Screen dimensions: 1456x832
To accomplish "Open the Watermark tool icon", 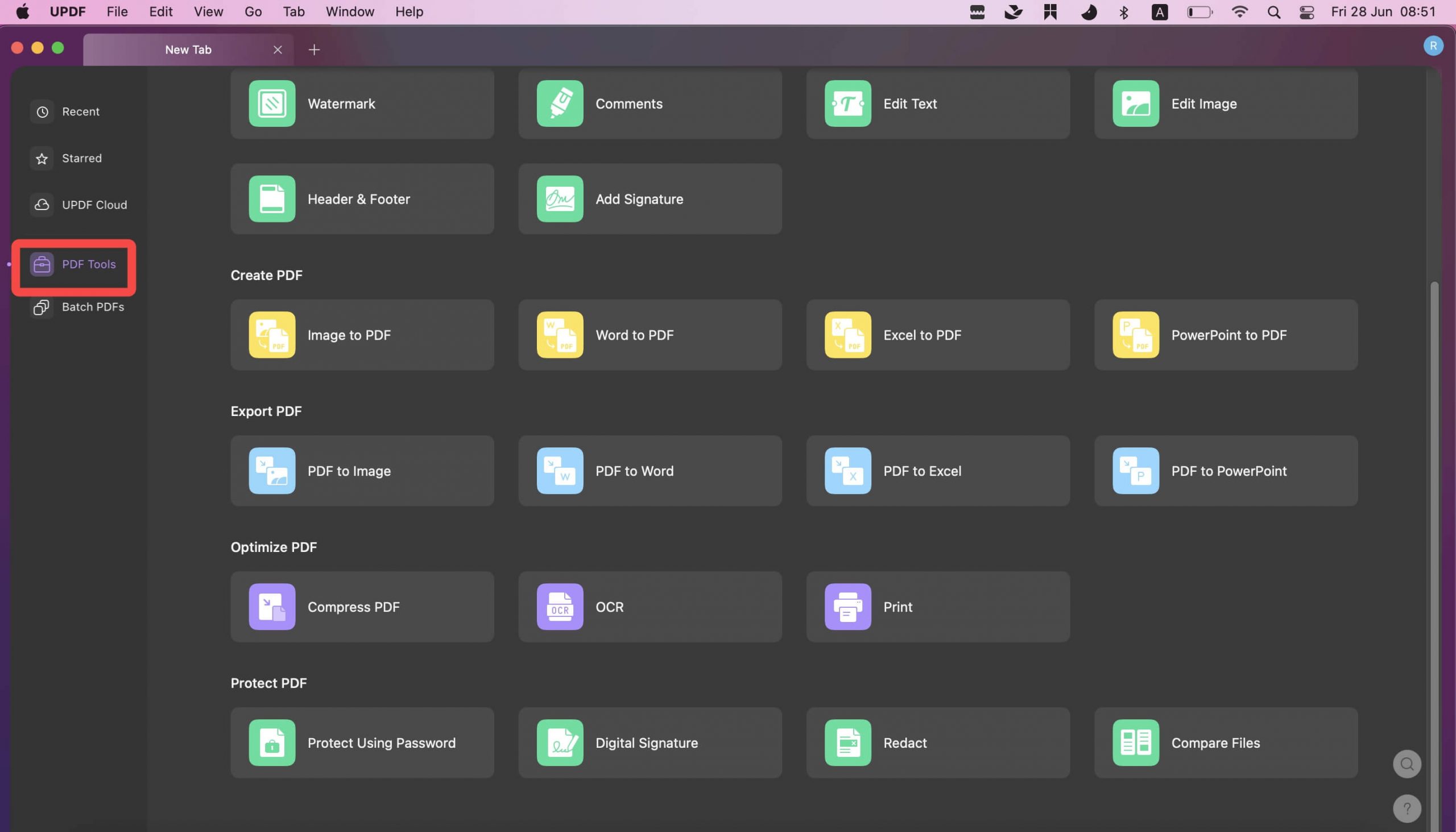I will click(272, 104).
